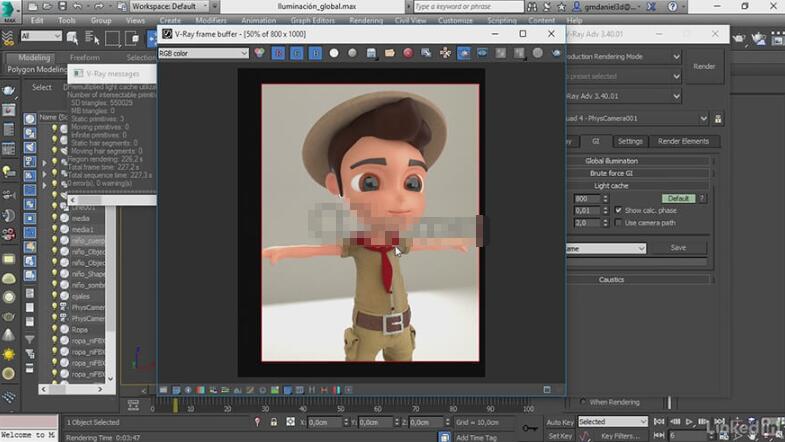The image size is (785, 442).
Task: Toggle visibility bulb for the media layer row
Action: 55,218
